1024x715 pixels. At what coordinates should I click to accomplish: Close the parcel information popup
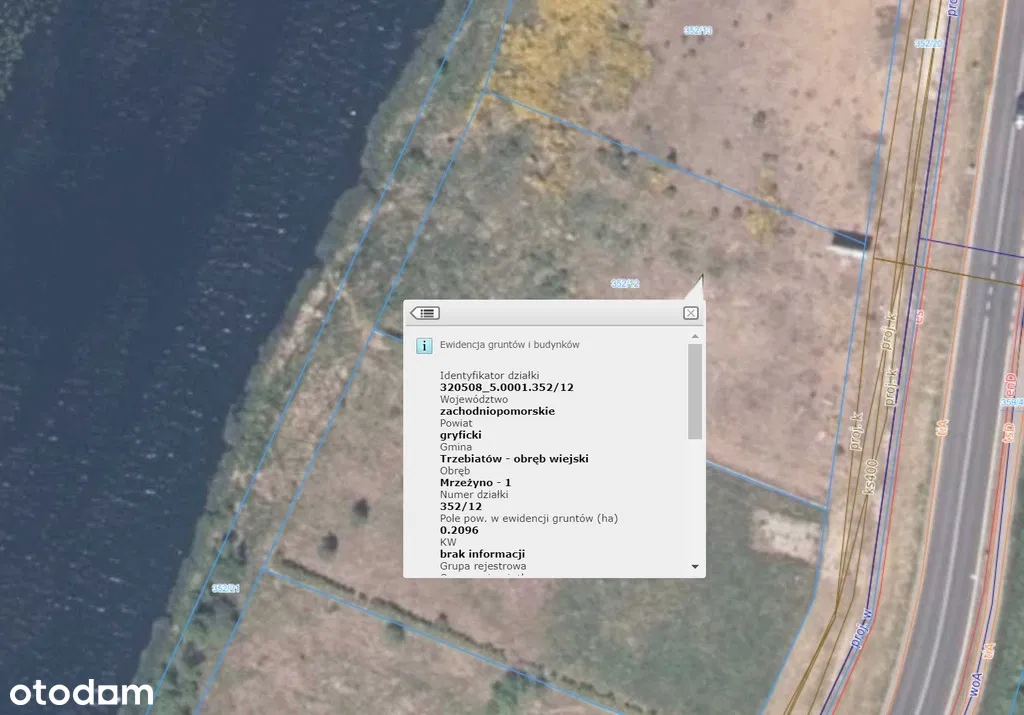[x=690, y=313]
